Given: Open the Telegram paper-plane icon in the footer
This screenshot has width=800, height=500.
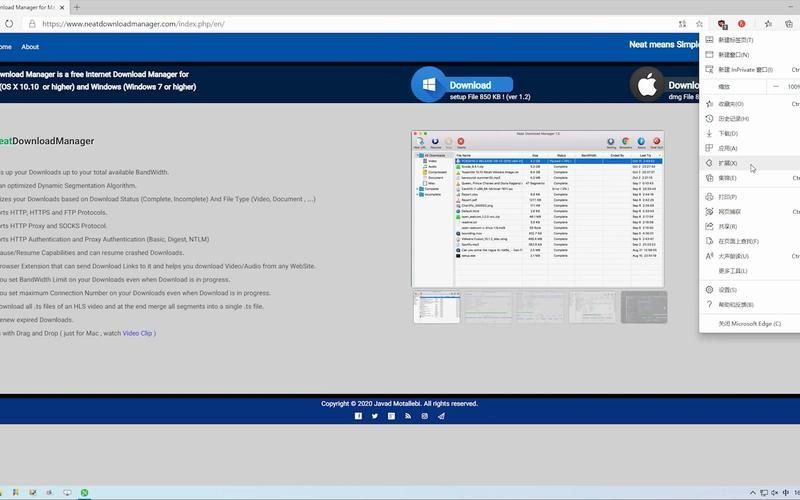Looking at the screenshot, I should 441,416.
